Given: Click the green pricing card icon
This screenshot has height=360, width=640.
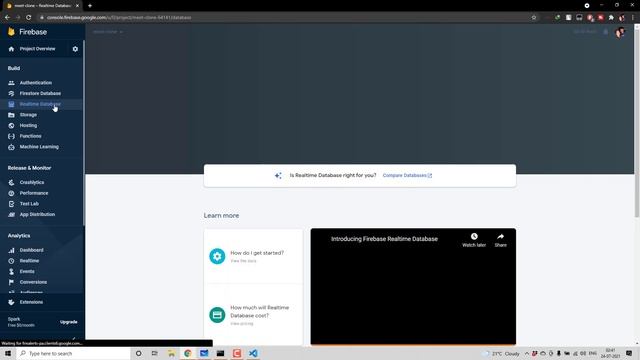Looking at the screenshot, I should point(217,315).
